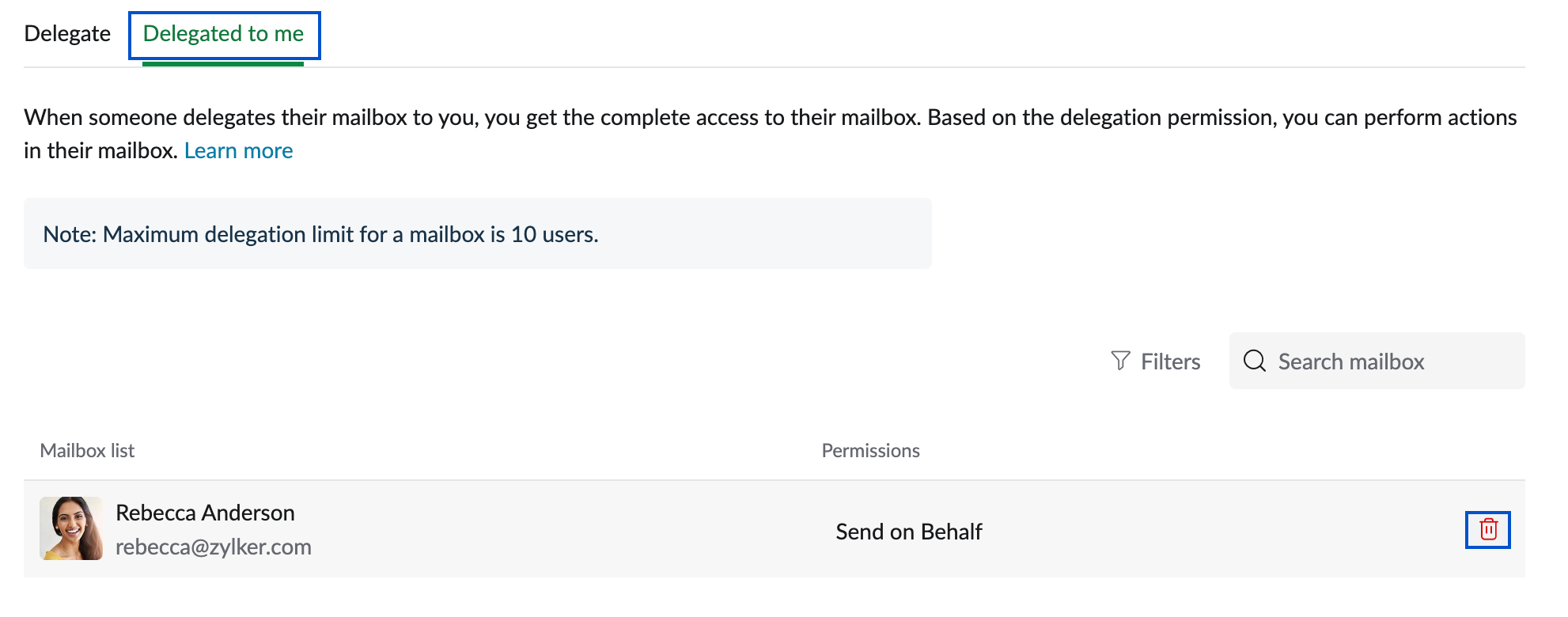
Task: Click the Permissions column header
Action: coord(870,450)
